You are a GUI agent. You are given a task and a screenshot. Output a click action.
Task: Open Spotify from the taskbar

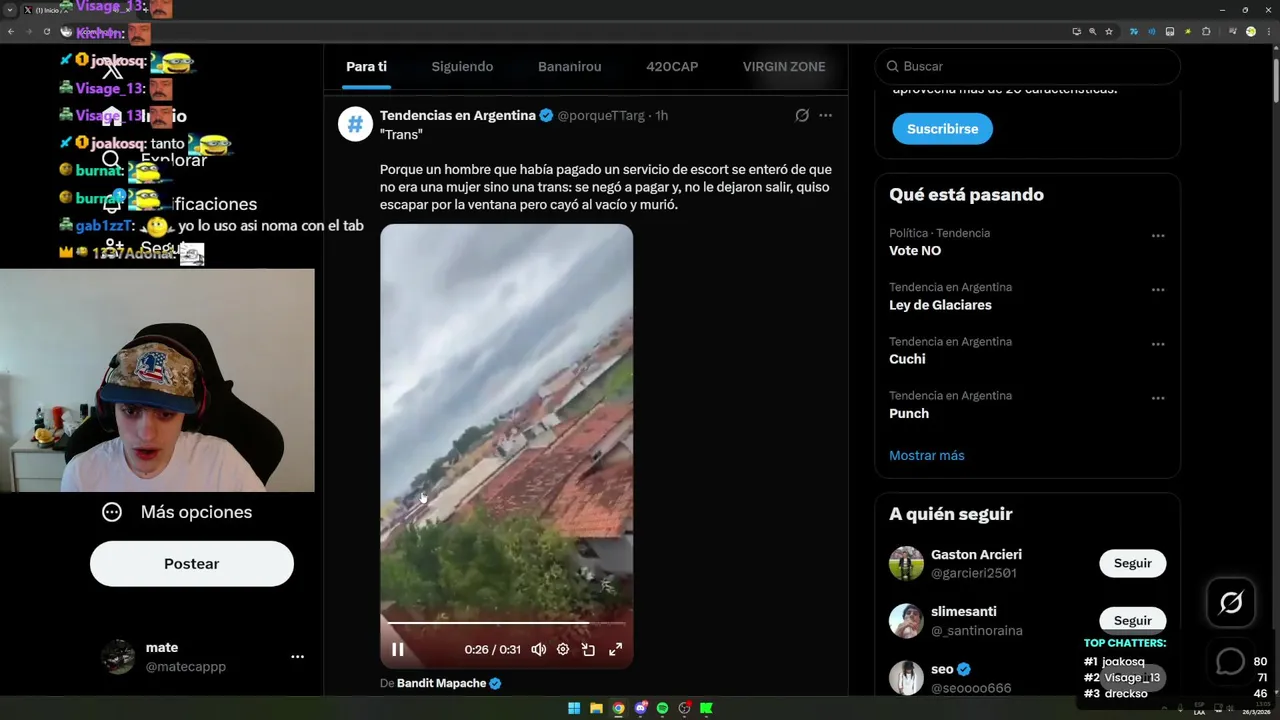pyautogui.click(x=662, y=708)
